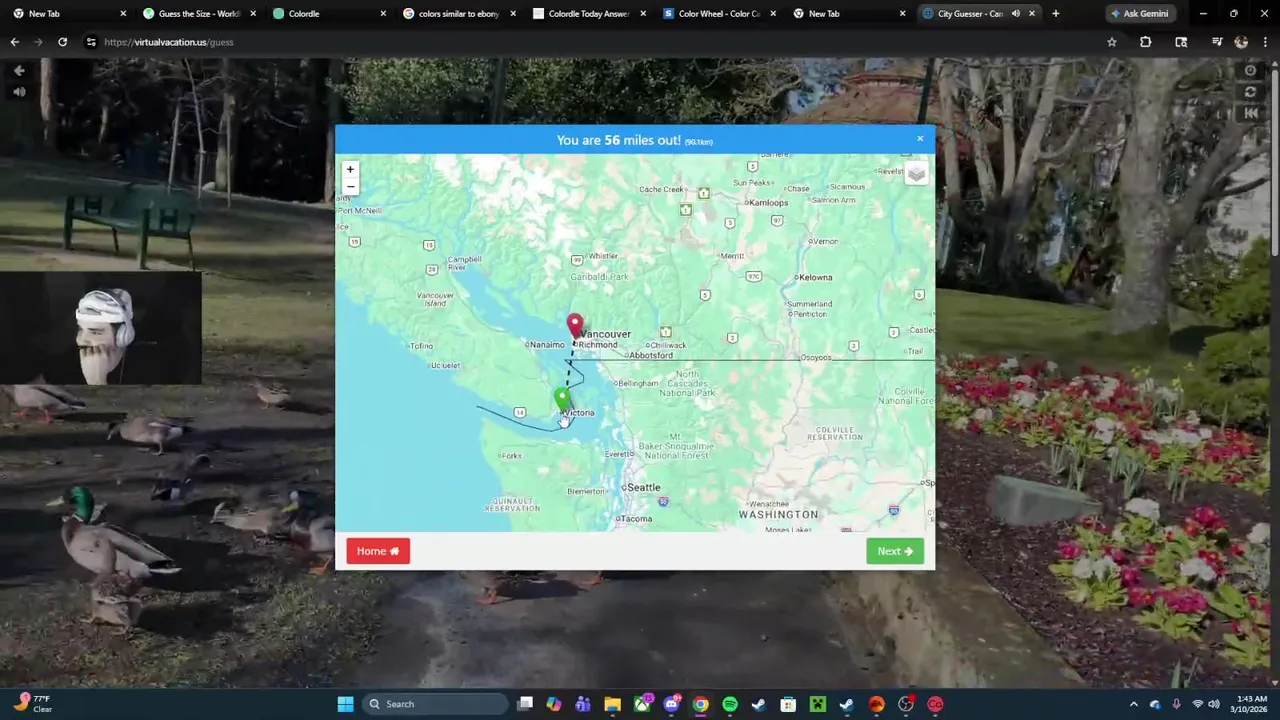
Task: Open browser extensions menu
Action: point(1146,42)
